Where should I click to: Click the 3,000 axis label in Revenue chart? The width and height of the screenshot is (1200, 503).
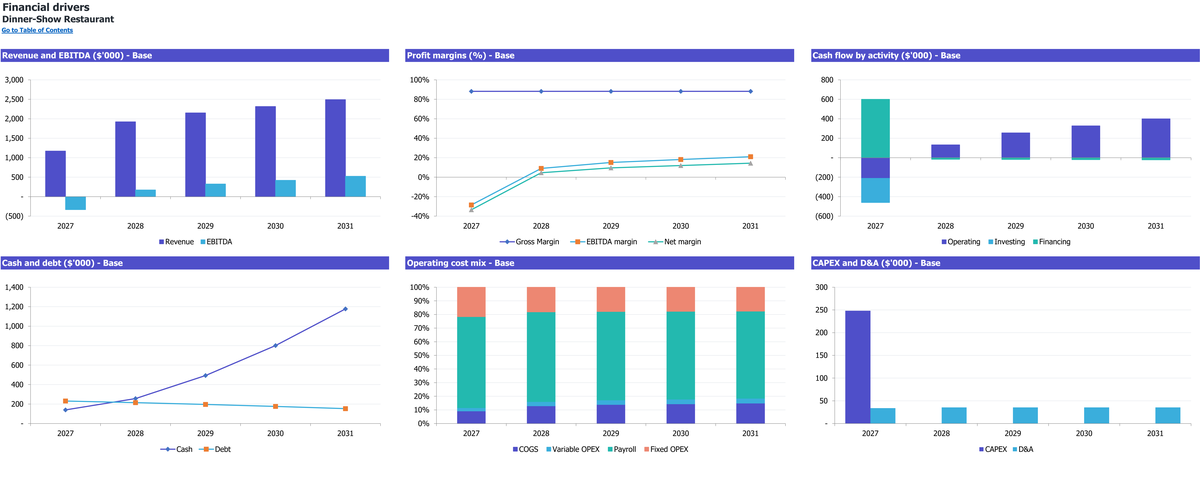click(14, 80)
